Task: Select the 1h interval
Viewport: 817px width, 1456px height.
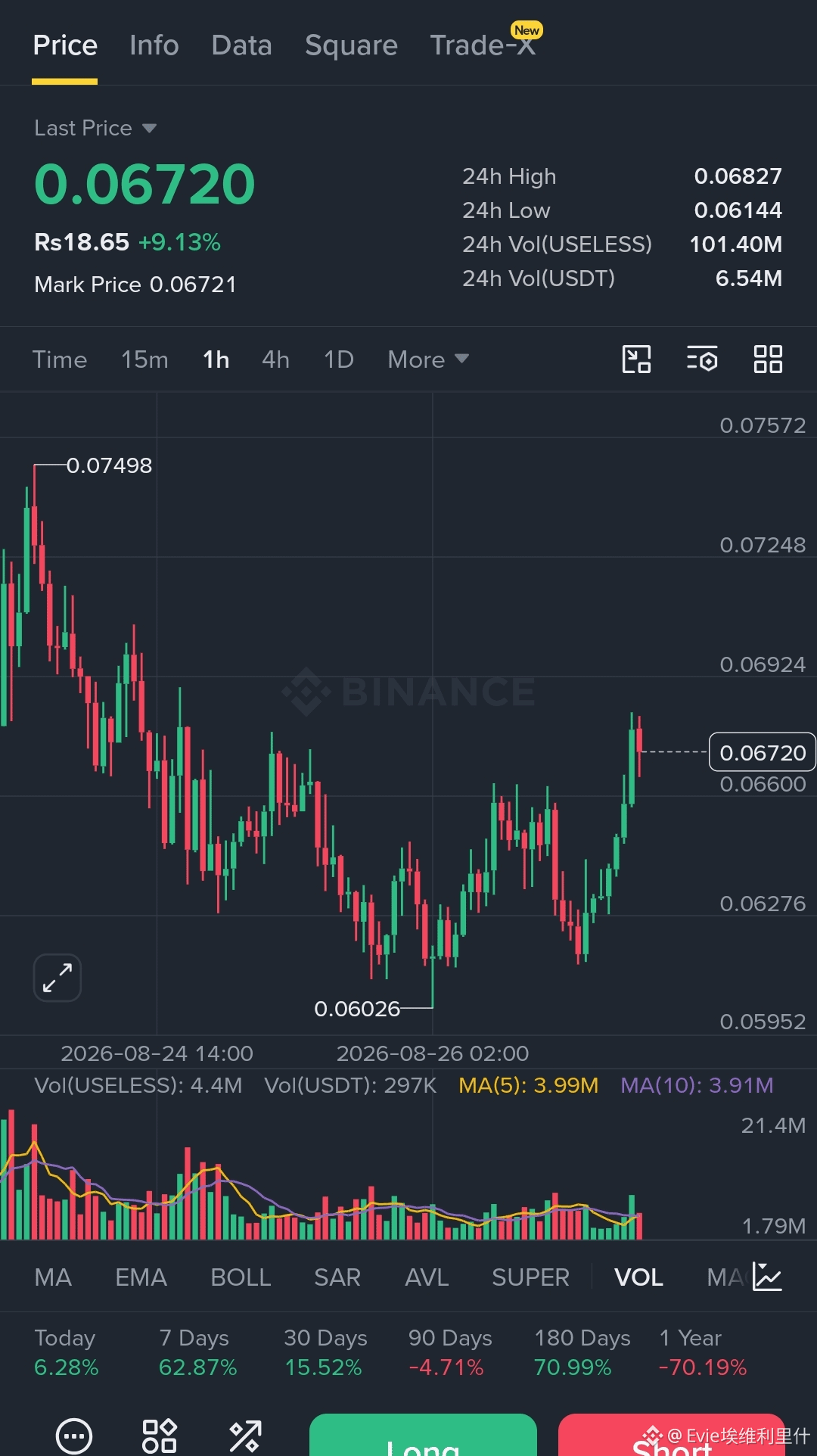Action: 216,359
